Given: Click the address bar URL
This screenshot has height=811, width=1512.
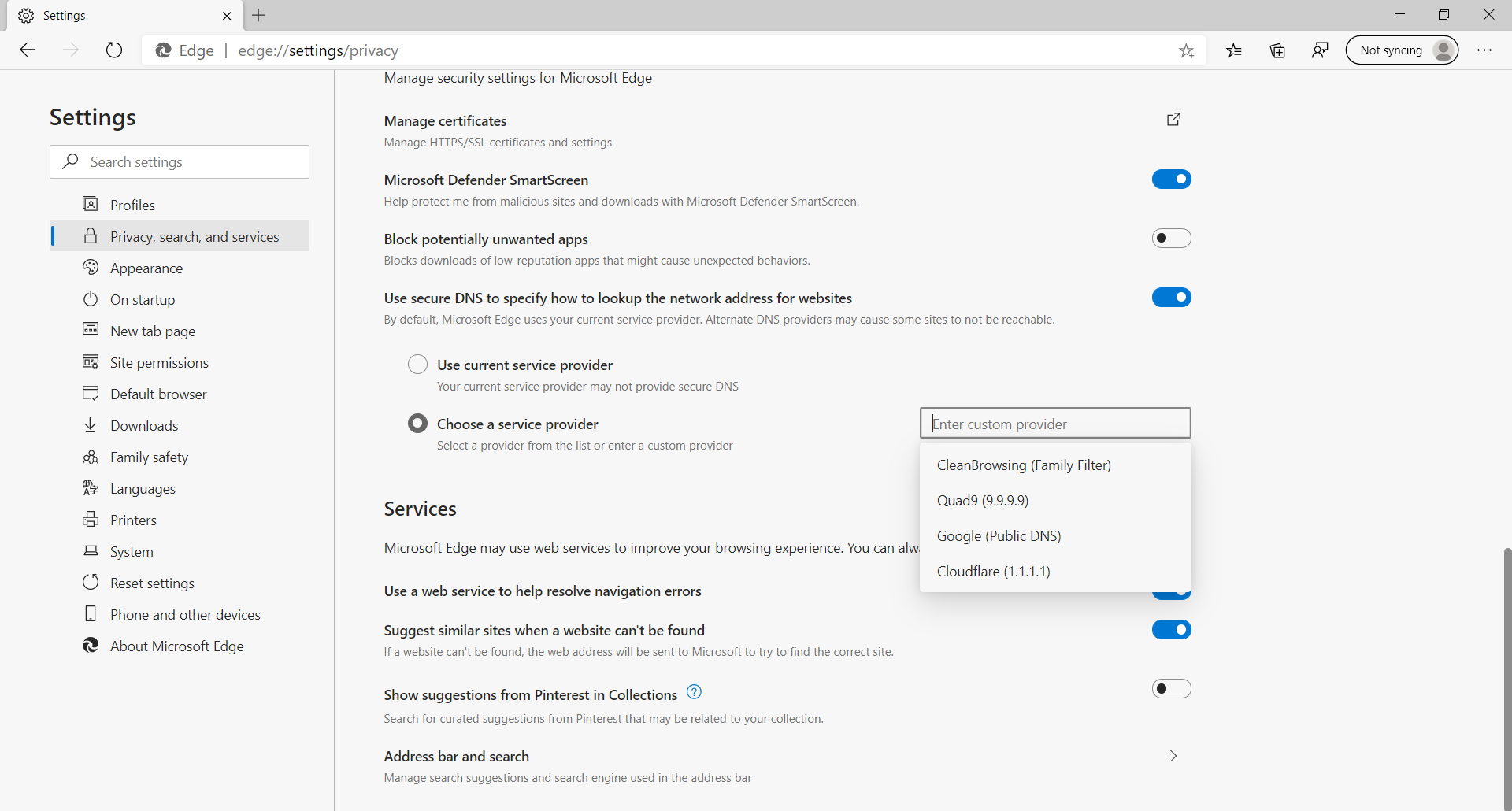Looking at the screenshot, I should [318, 50].
